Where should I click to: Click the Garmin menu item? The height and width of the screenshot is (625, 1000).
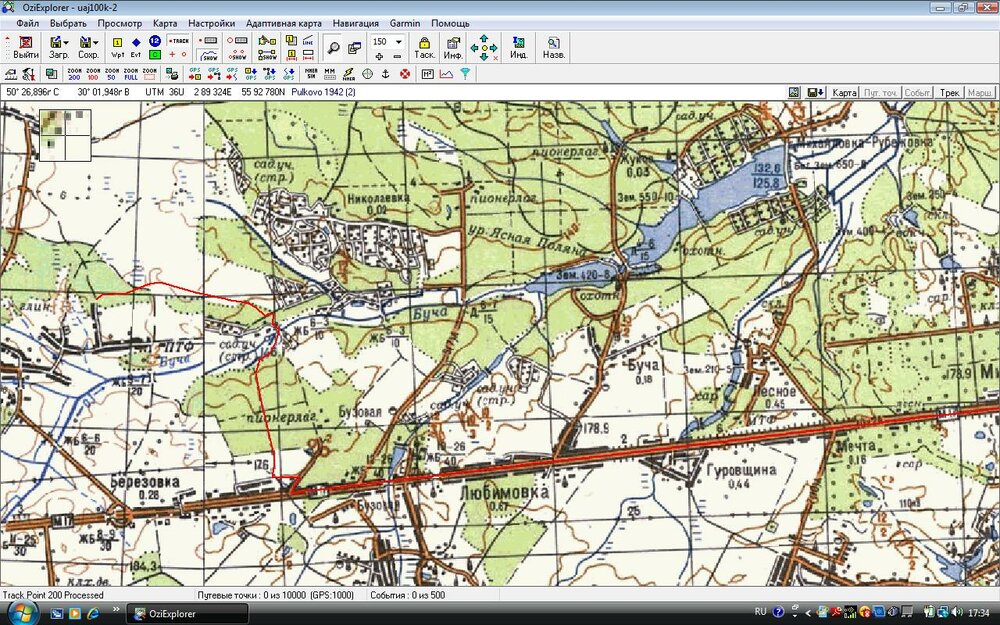click(x=405, y=23)
